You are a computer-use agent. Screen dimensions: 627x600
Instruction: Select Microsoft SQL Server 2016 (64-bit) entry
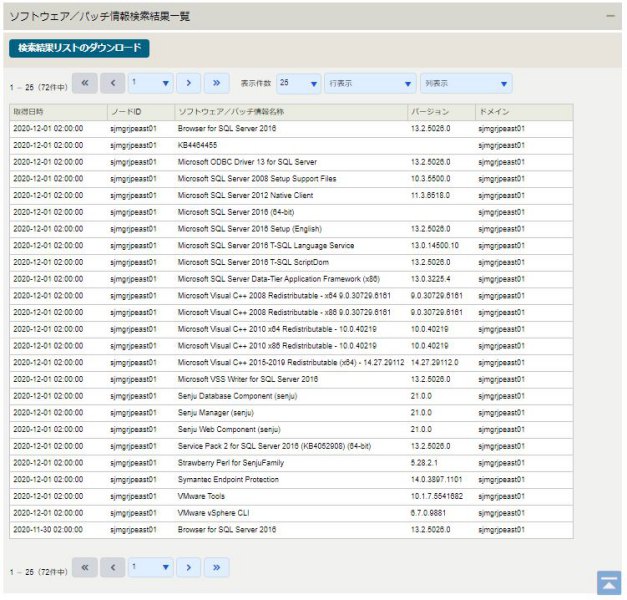pos(236,212)
